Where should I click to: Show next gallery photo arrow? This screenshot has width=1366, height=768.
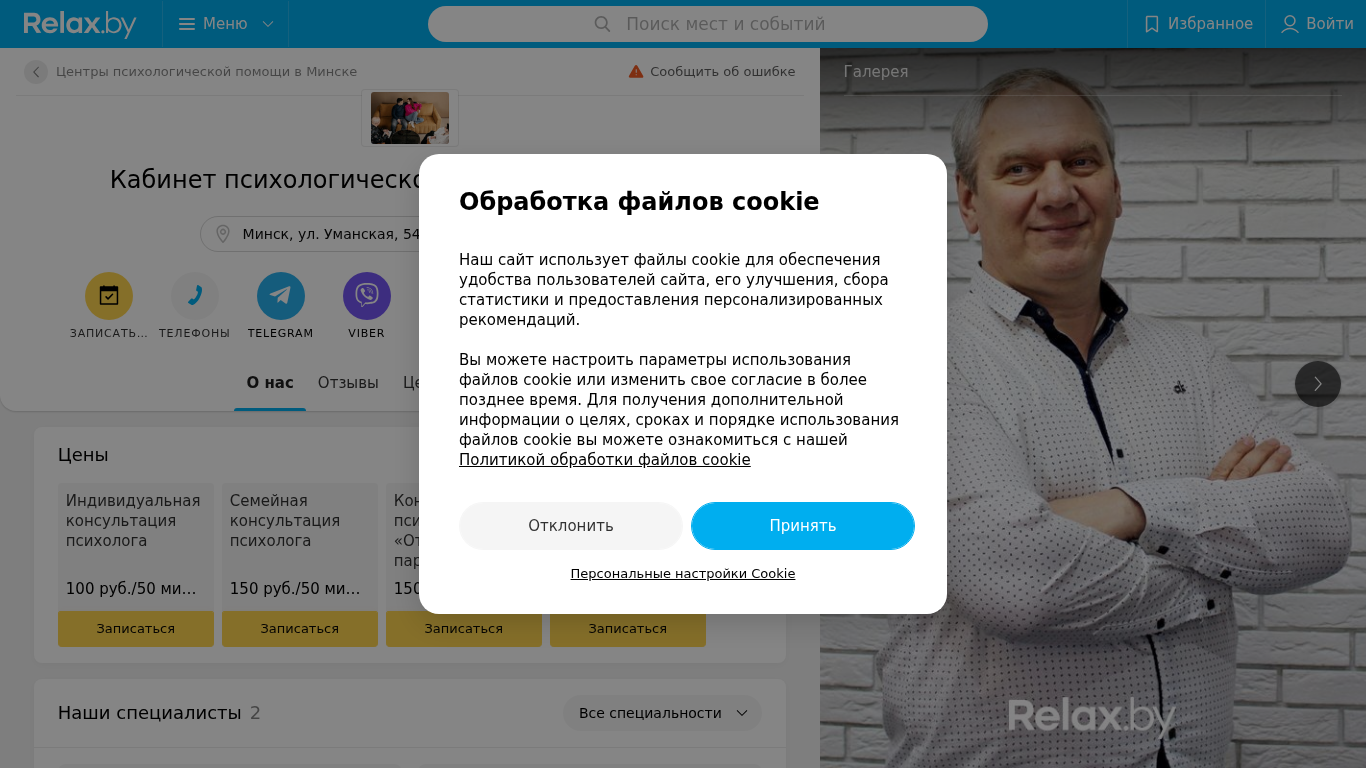(1318, 384)
